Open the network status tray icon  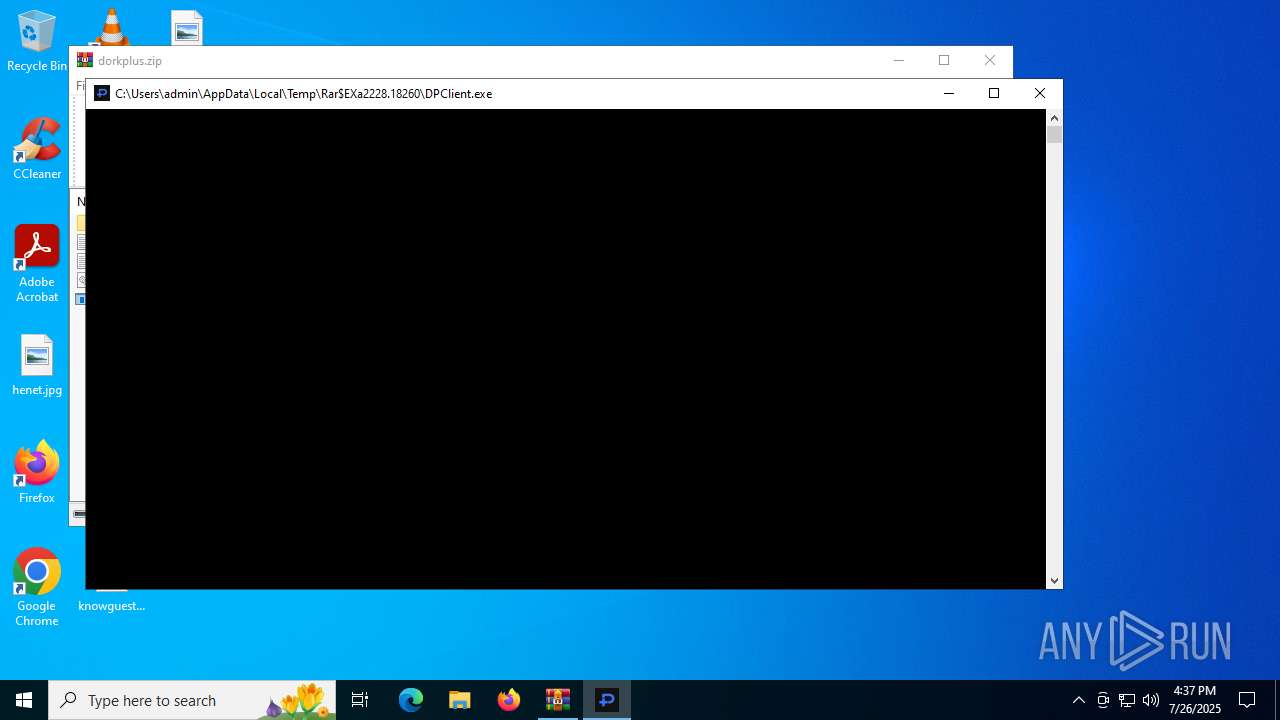[x=1127, y=700]
